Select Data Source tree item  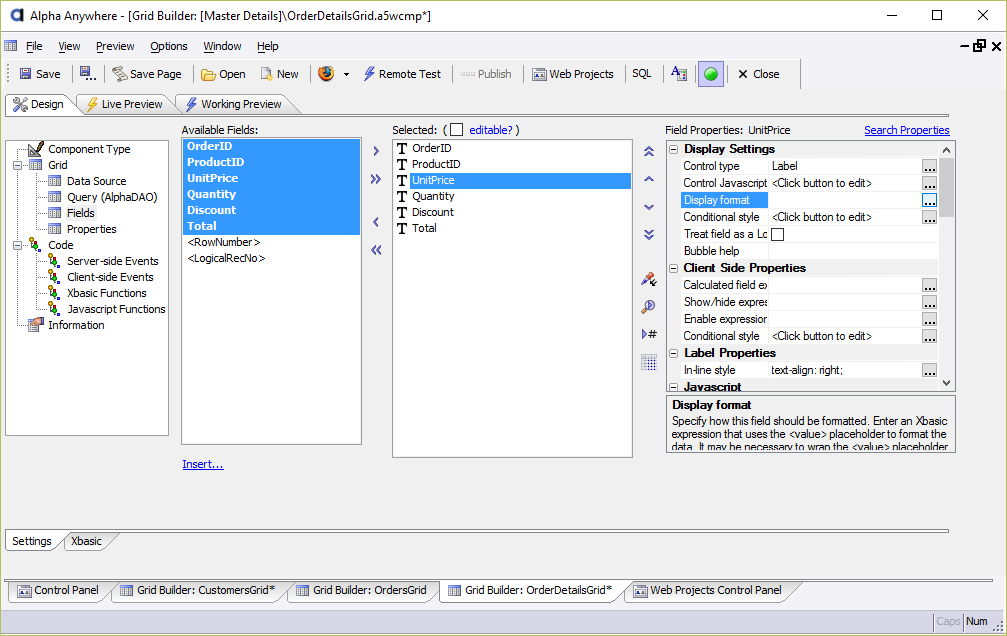tap(96, 181)
